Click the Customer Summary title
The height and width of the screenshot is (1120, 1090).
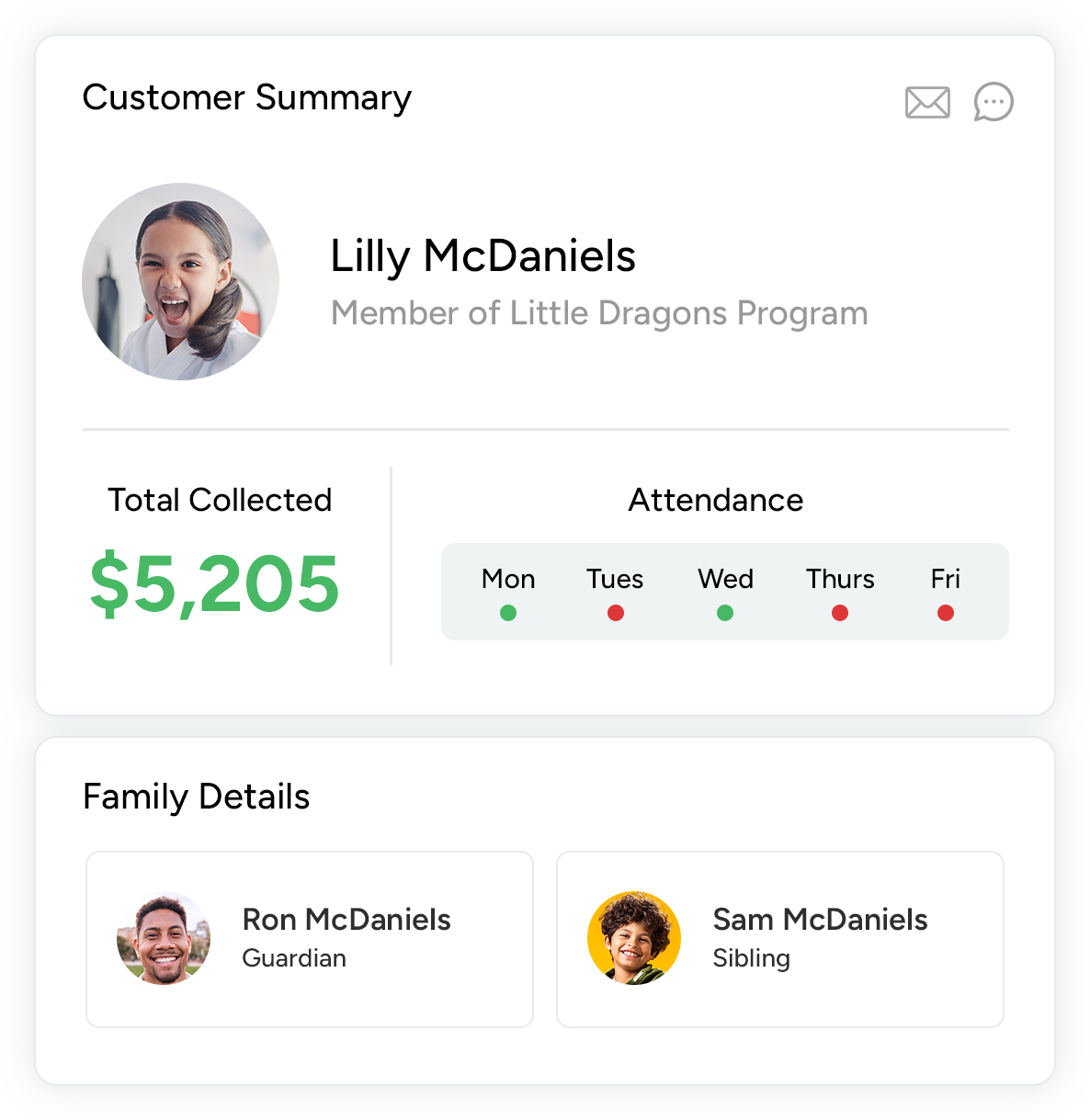tap(247, 97)
